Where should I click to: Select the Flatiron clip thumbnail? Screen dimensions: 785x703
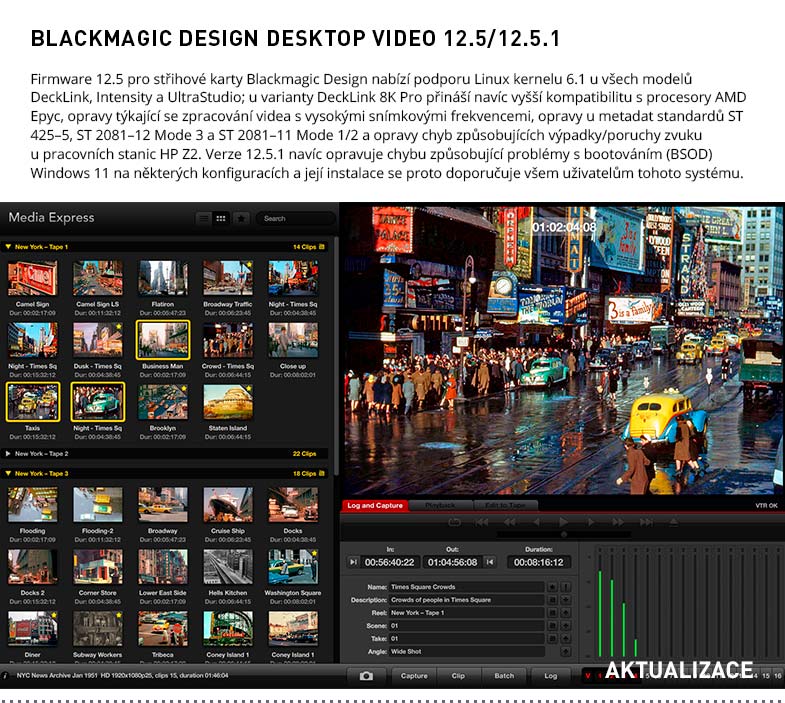click(x=163, y=278)
